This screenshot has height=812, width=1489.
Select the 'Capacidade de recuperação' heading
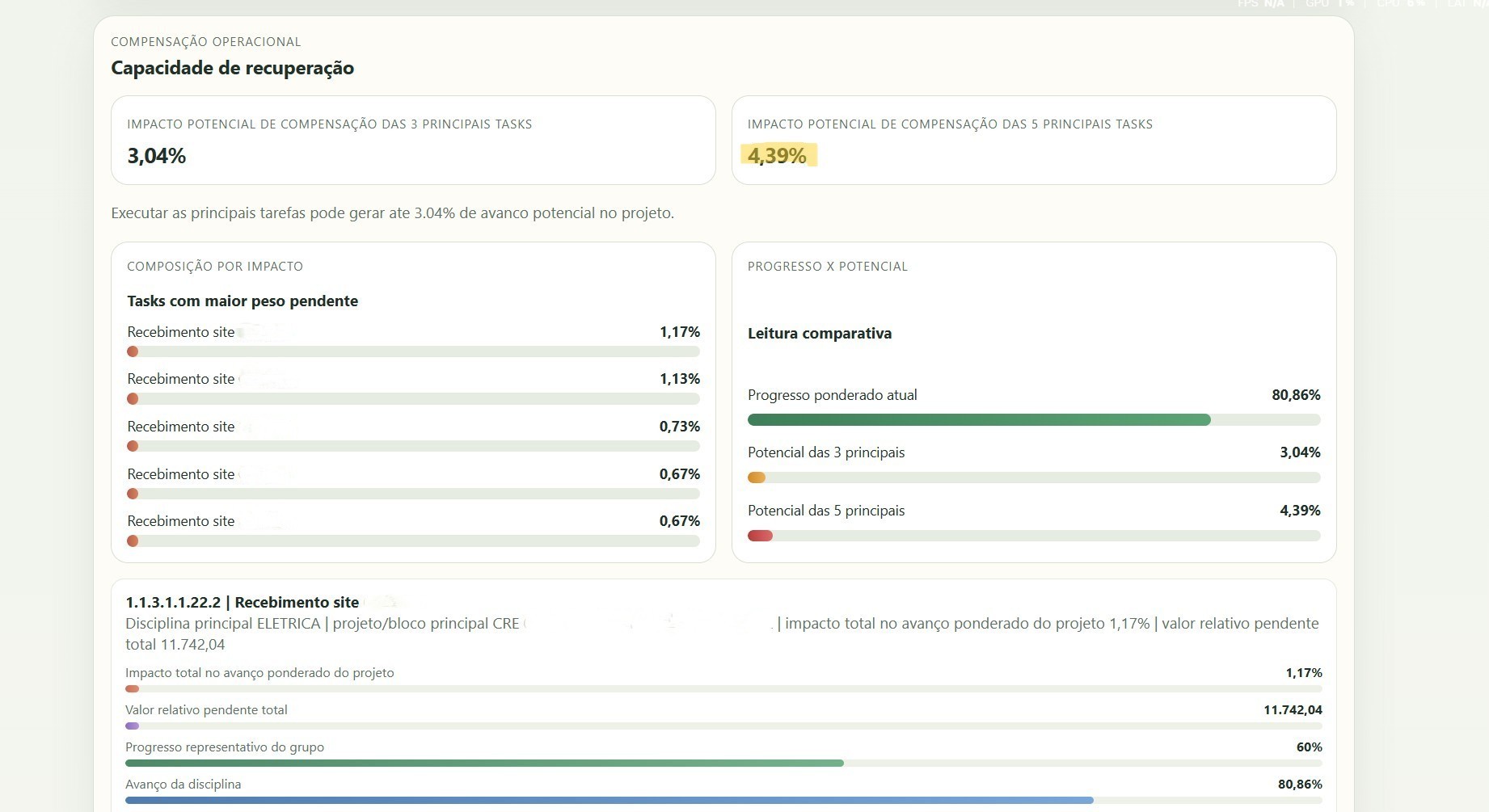(232, 68)
